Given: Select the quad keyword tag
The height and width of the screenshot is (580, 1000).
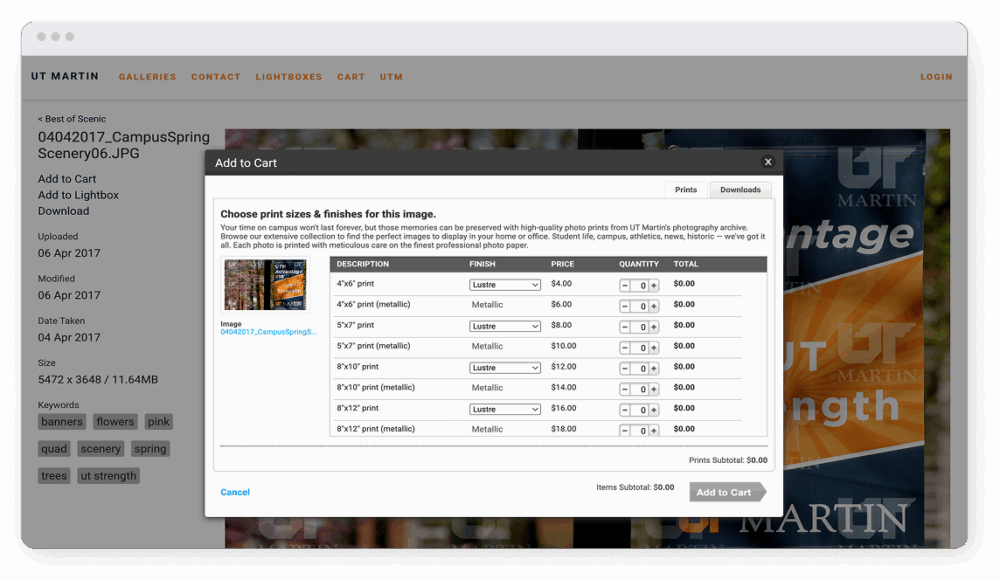Looking at the screenshot, I should [x=54, y=449].
